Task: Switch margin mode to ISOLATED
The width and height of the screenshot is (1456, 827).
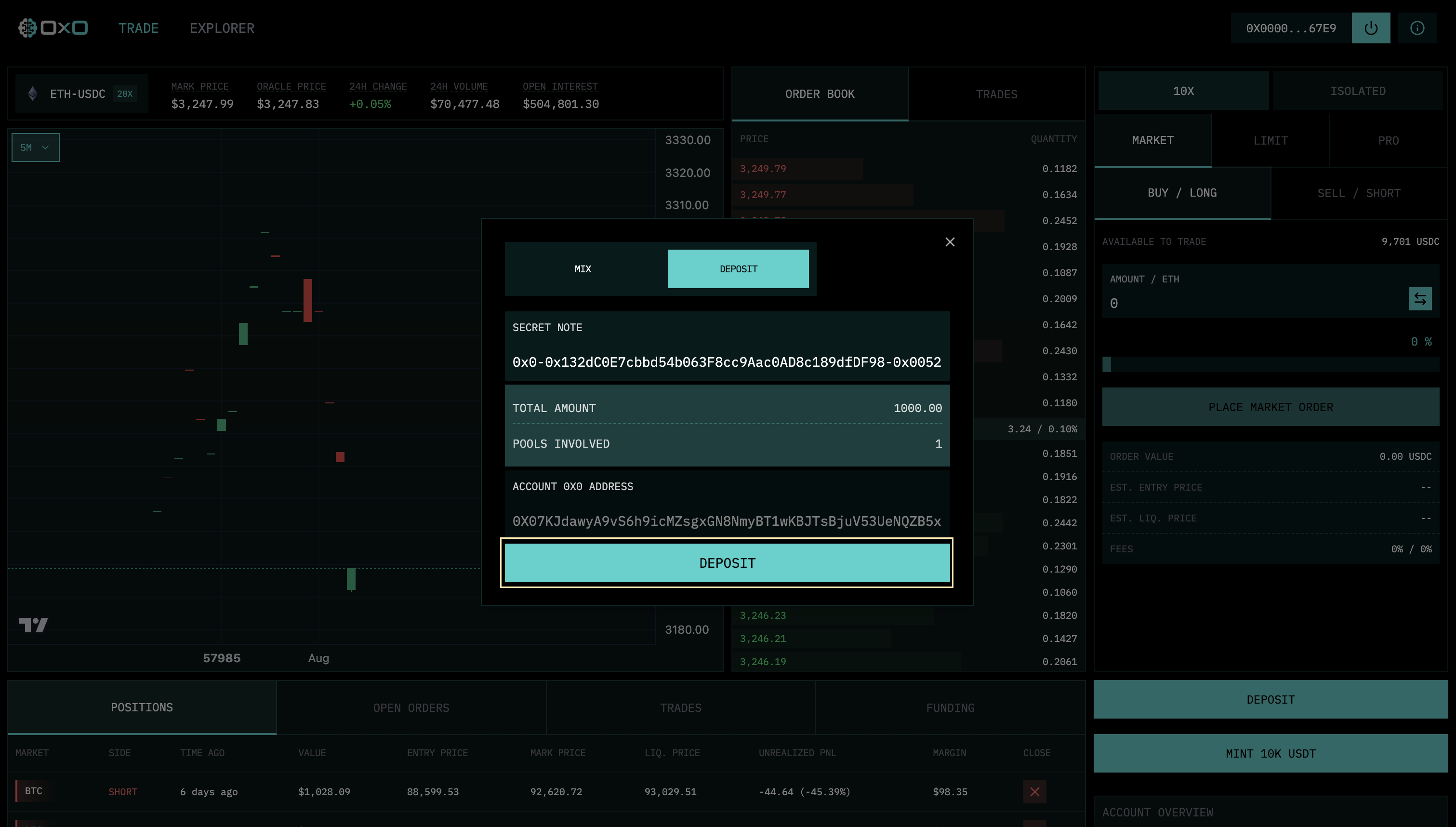Action: (1358, 90)
